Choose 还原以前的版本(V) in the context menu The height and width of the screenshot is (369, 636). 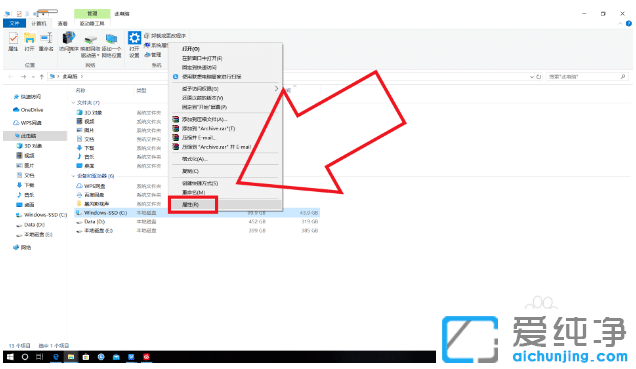tap(225, 98)
